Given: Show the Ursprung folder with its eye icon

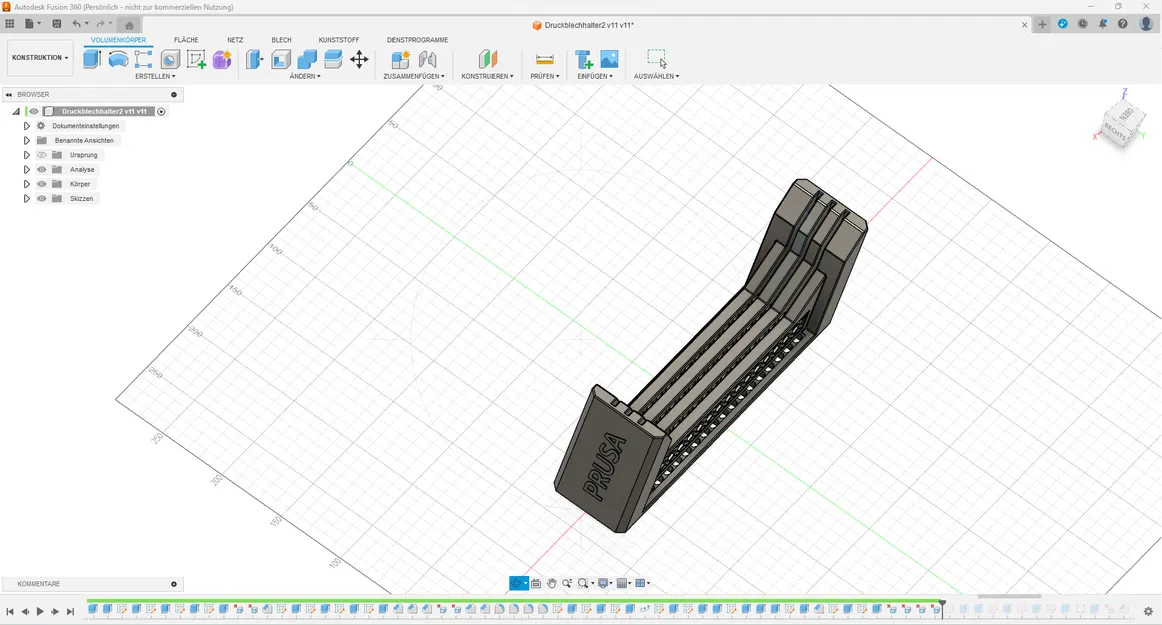Looking at the screenshot, I should pos(41,154).
